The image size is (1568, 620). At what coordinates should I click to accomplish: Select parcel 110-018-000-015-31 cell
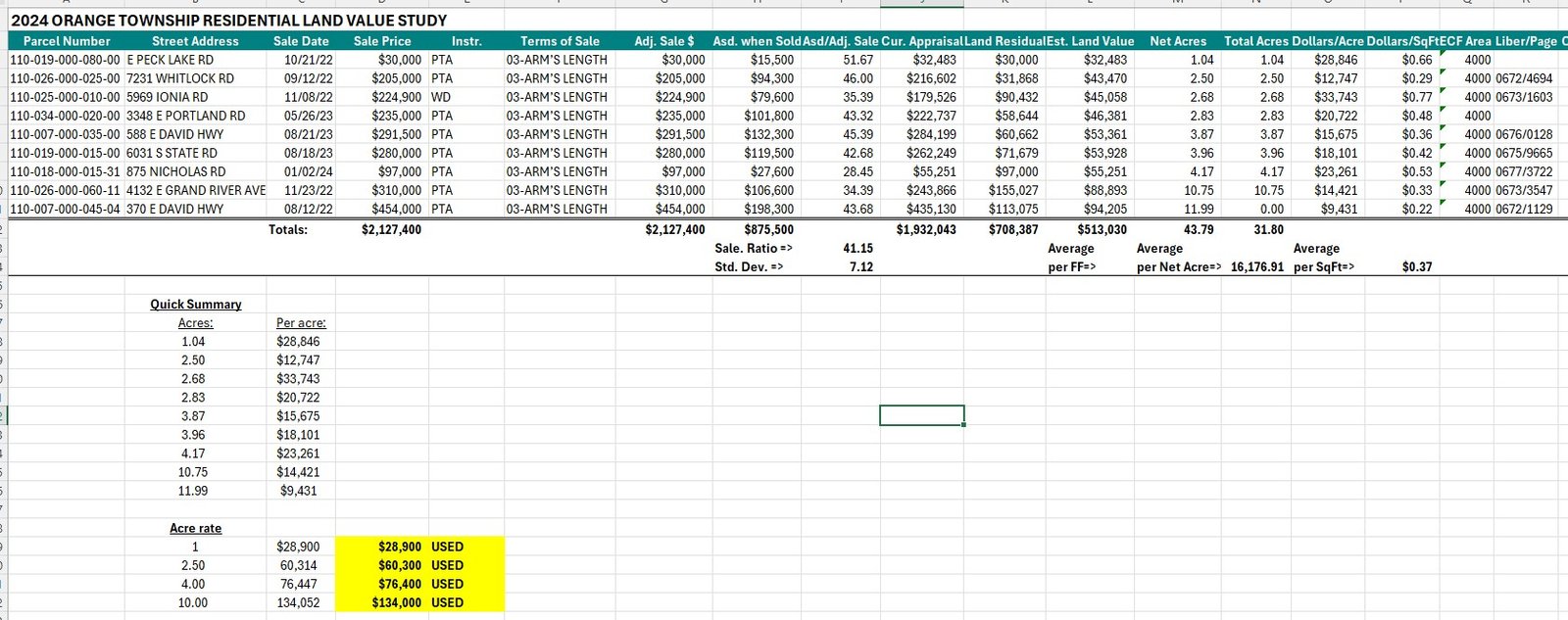(65, 171)
